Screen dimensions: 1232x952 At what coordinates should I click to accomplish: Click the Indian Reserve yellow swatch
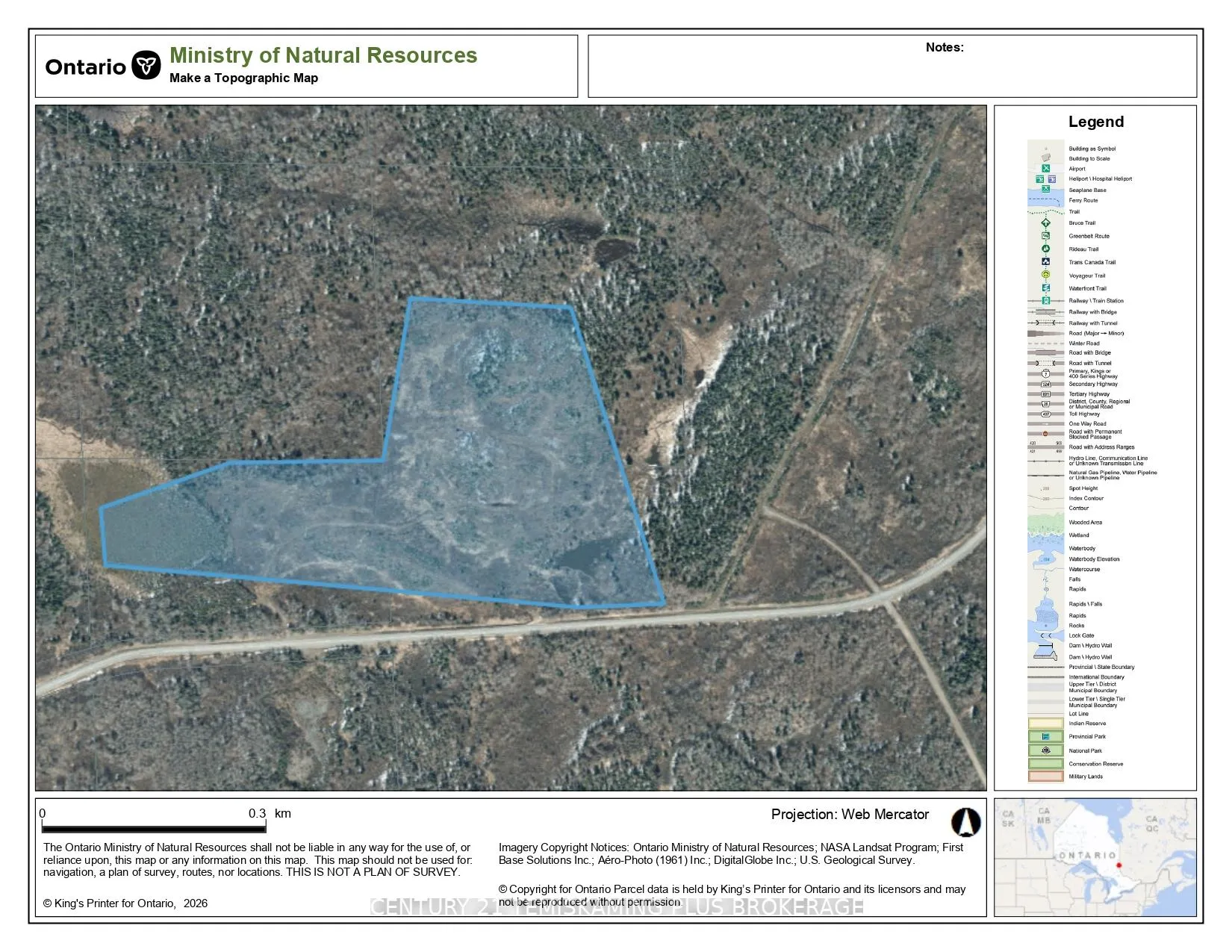tap(1045, 724)
